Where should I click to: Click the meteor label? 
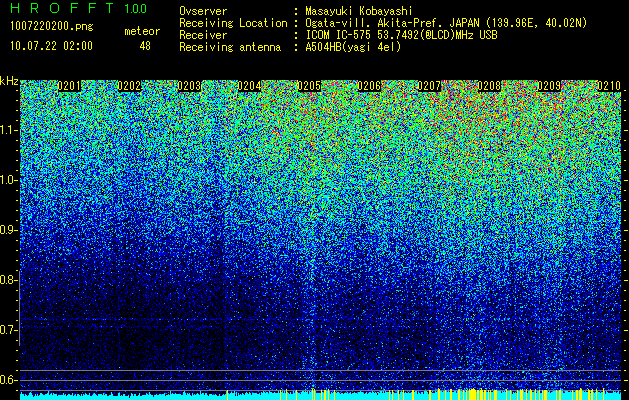142,31
